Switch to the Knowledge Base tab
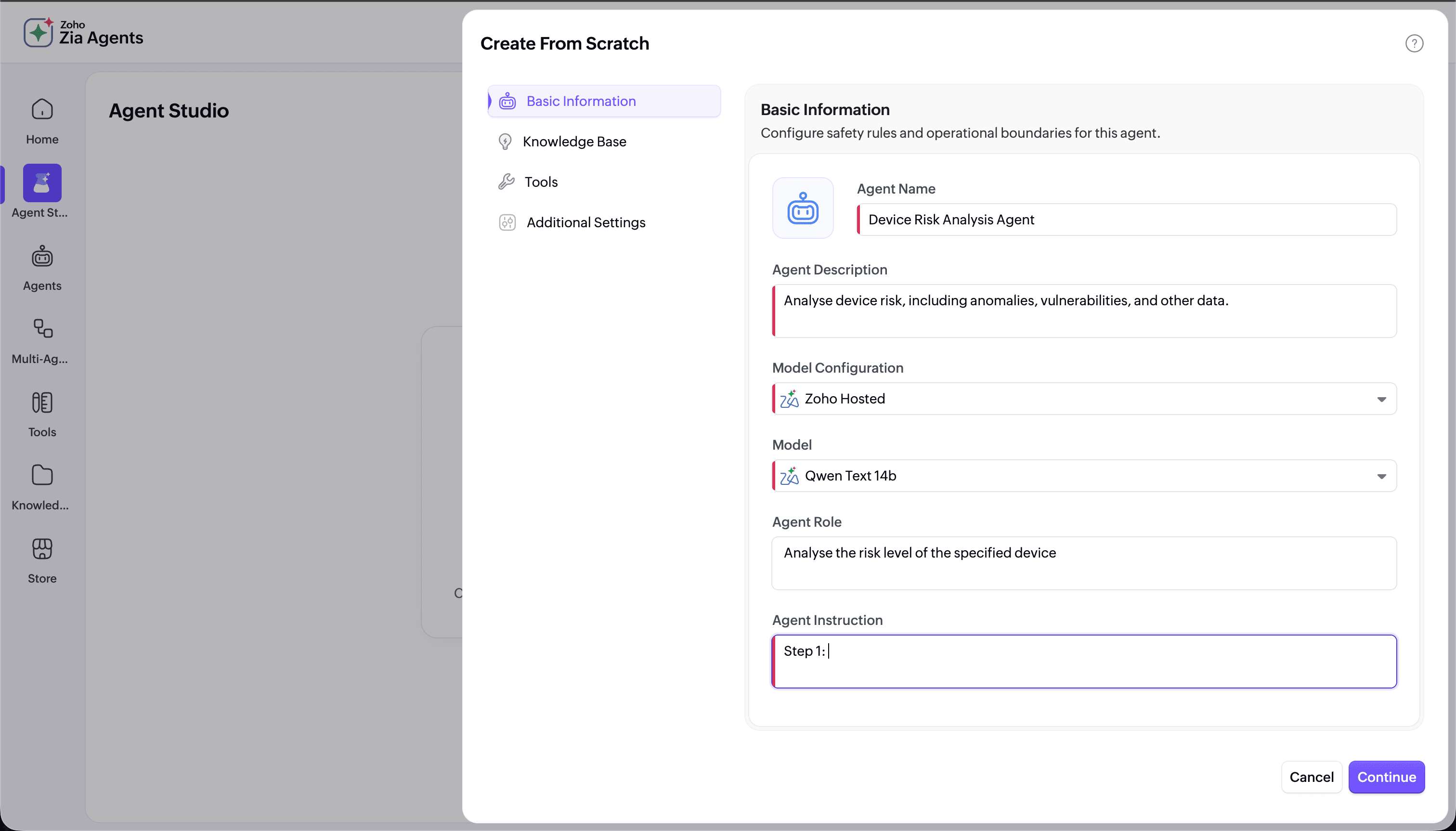Image resolution: width=1456 pixels, height=831 pixels. [604, 142]
